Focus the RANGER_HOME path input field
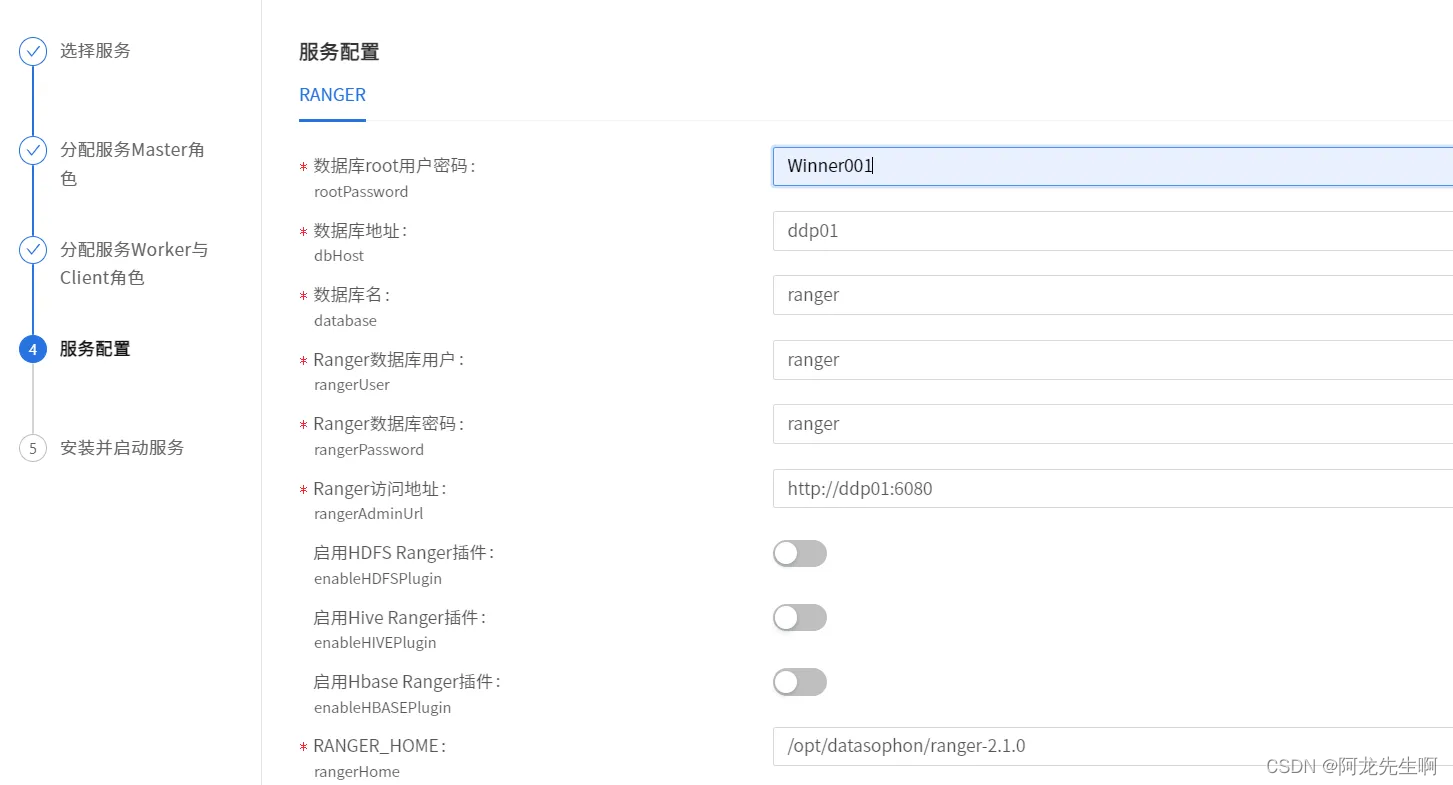 [x=1110, y=746]
